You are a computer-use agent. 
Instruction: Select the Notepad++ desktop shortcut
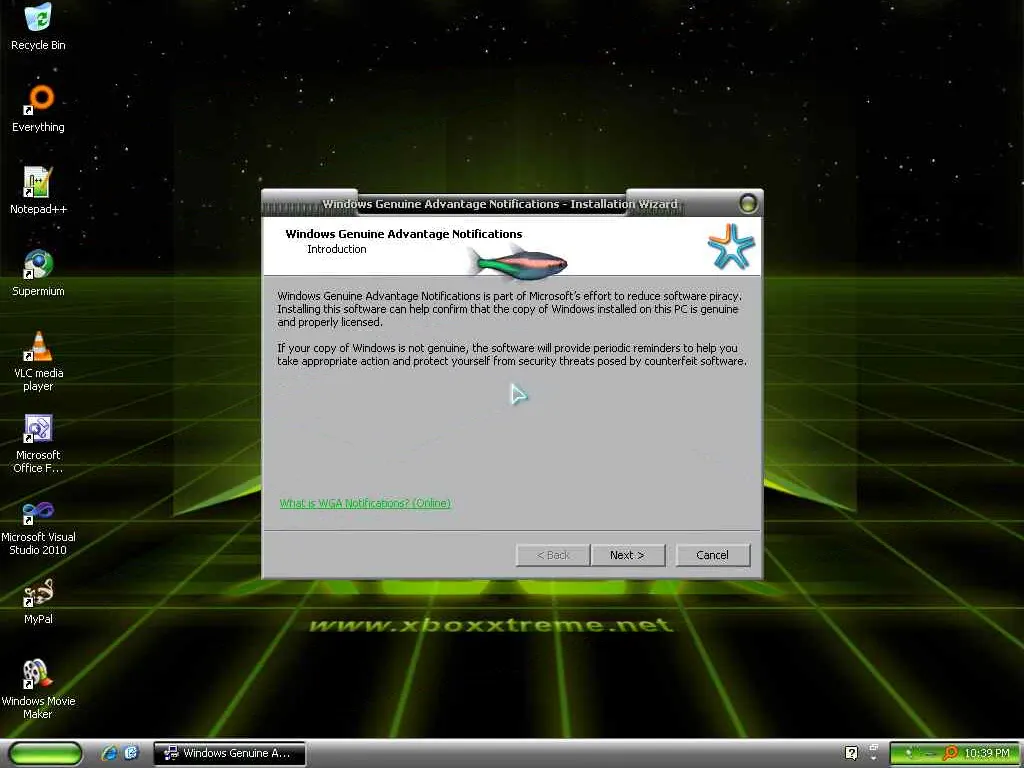tap(38, 191)
